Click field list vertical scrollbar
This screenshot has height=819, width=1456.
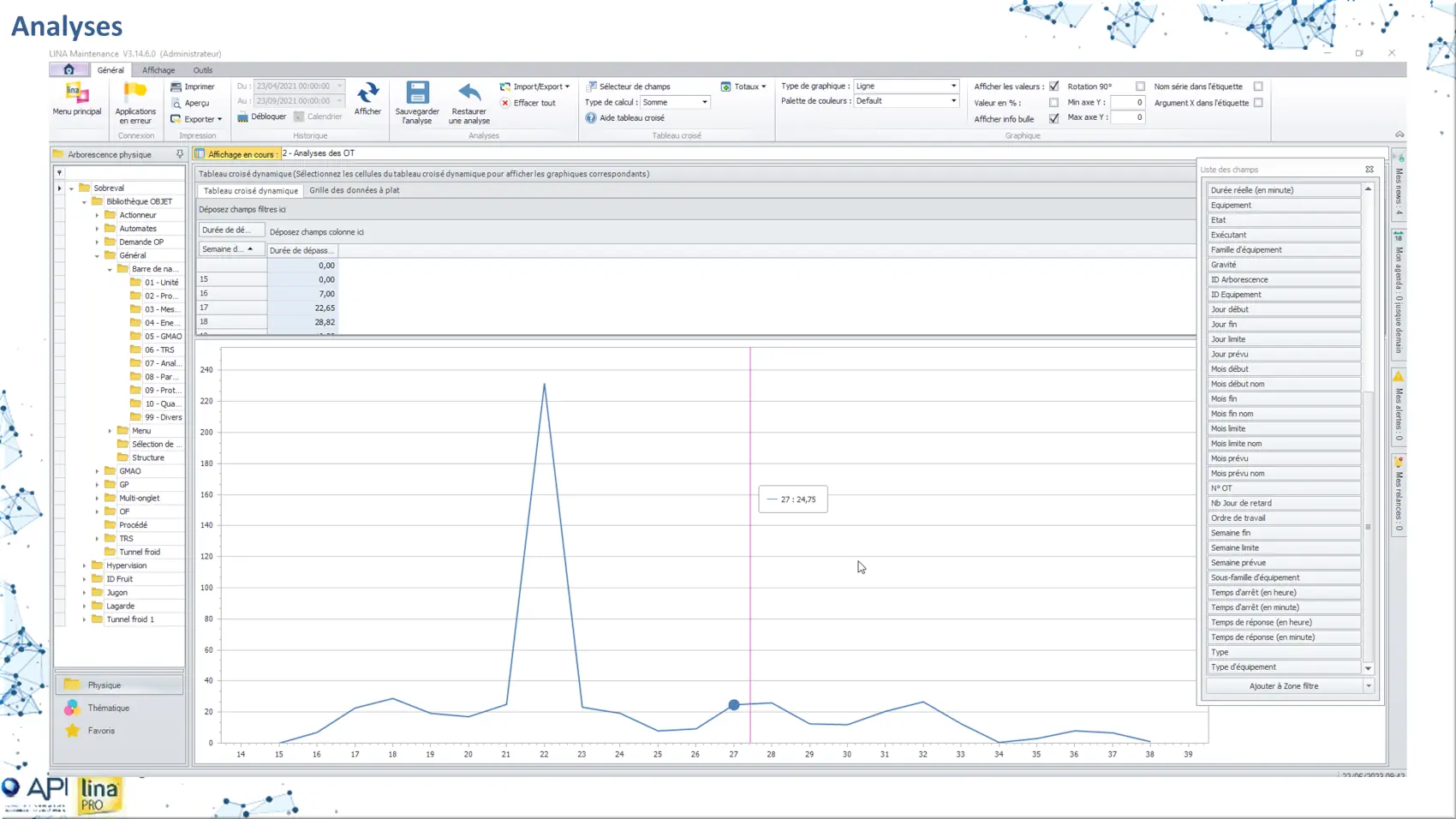1368,525
